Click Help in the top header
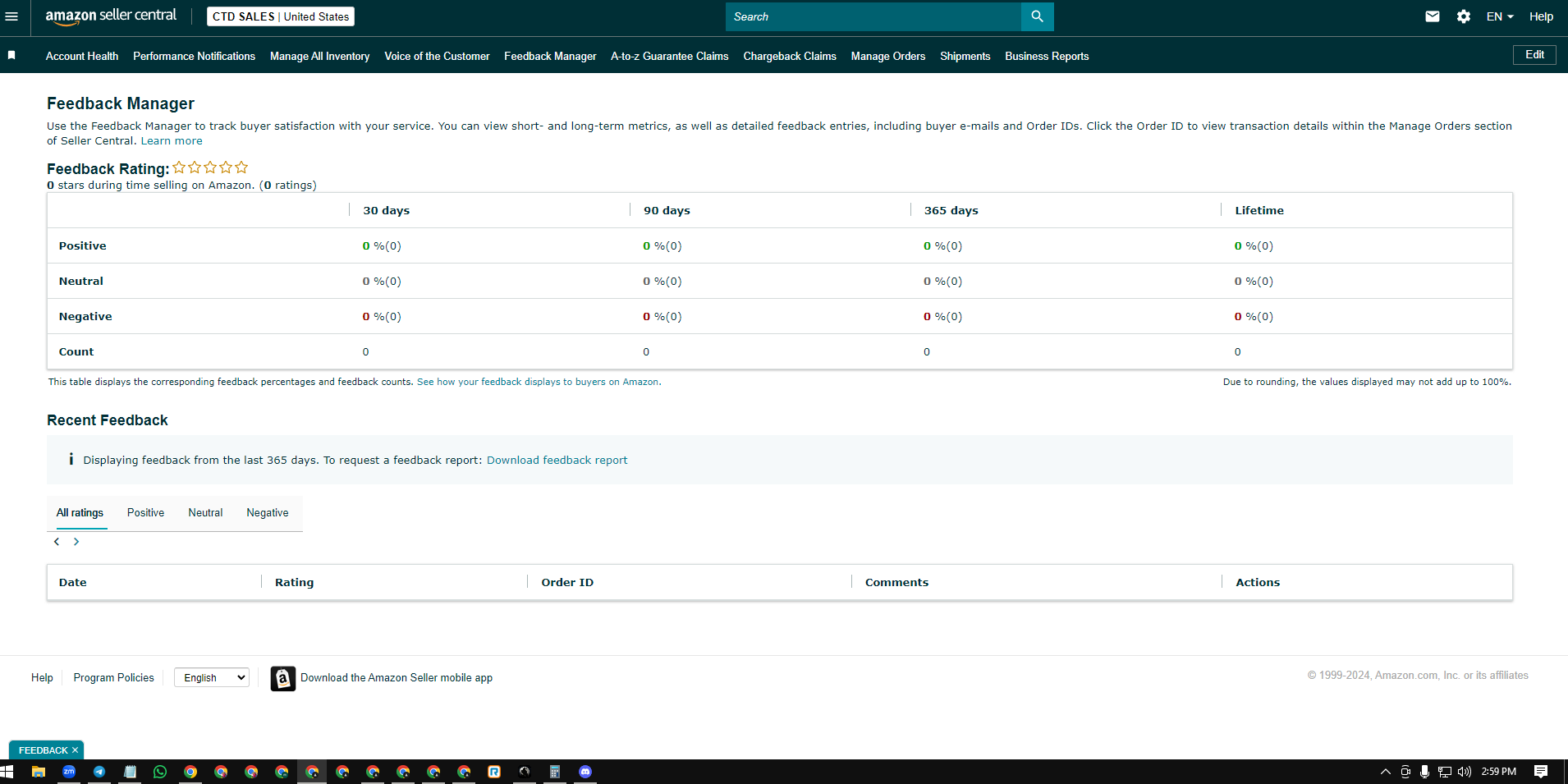This screenshot has width=1568, height=784. pos(1541,16)
